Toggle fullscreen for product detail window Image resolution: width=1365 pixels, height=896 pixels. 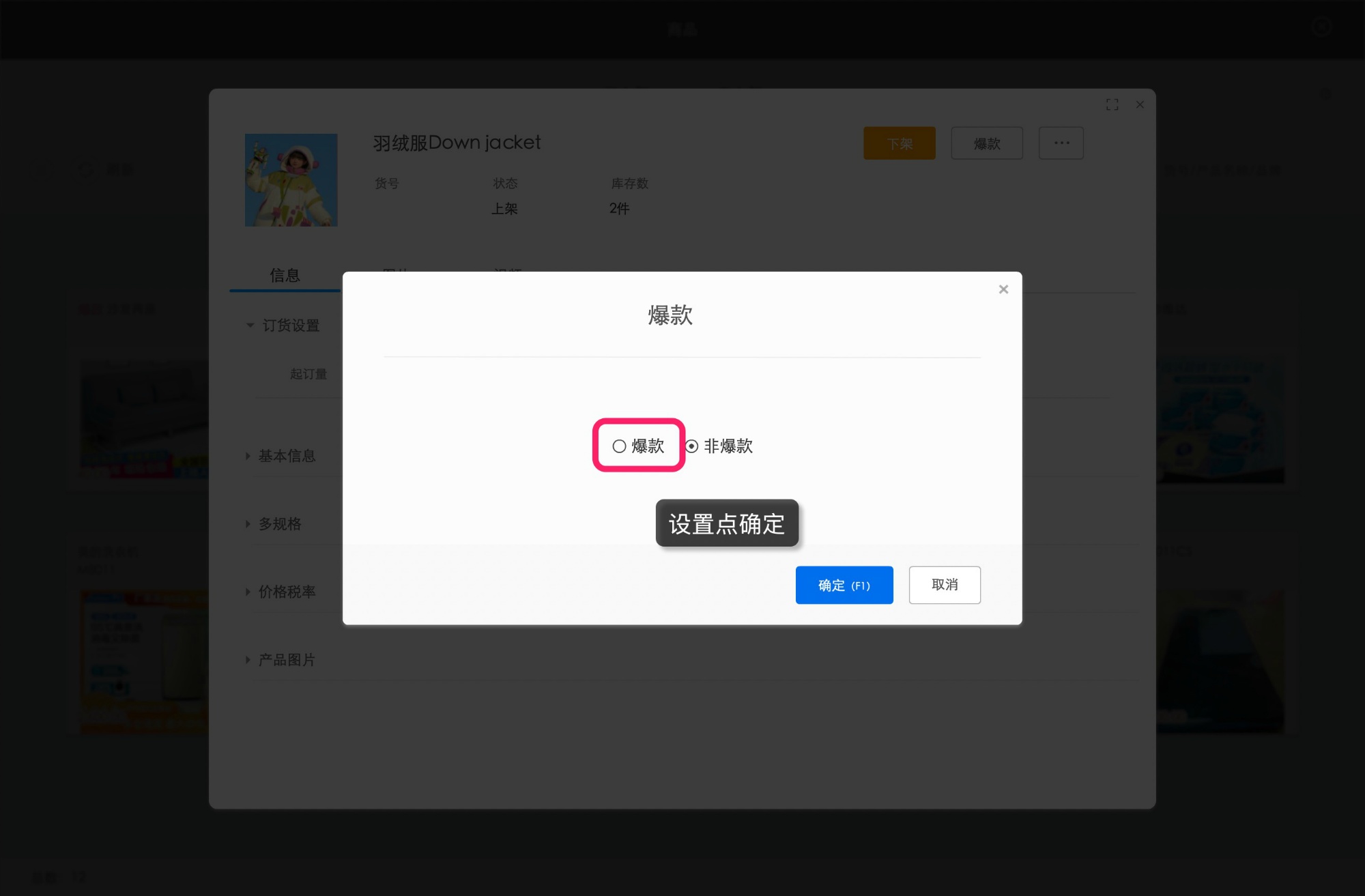coord(1112,104)
